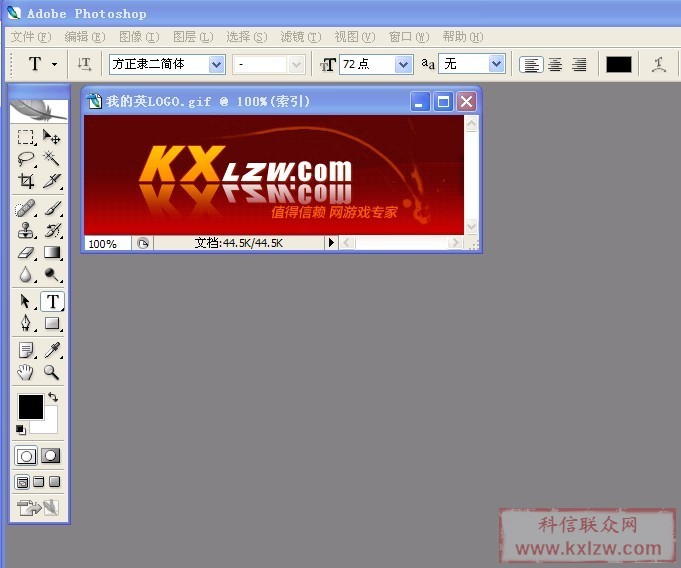
Task: Open the 滤镜 (Filter) menu
Action: (x=301, y=37)
